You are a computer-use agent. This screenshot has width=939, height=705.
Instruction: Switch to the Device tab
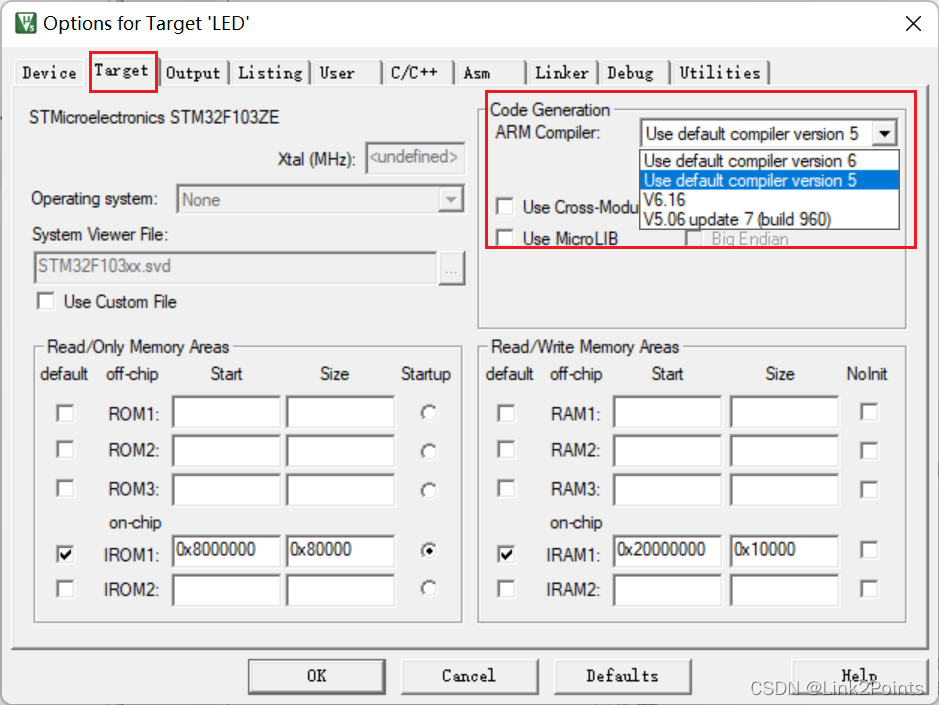(50, 73)
